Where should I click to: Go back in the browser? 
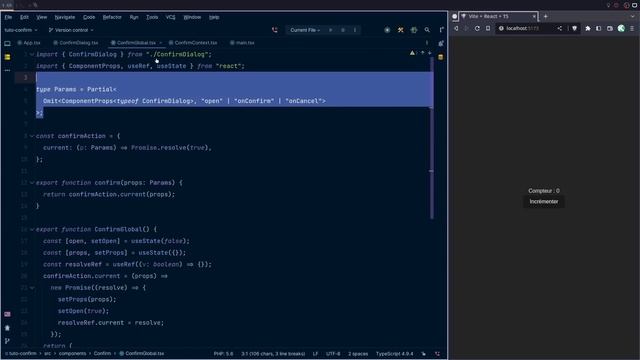(x=456, y=29)
